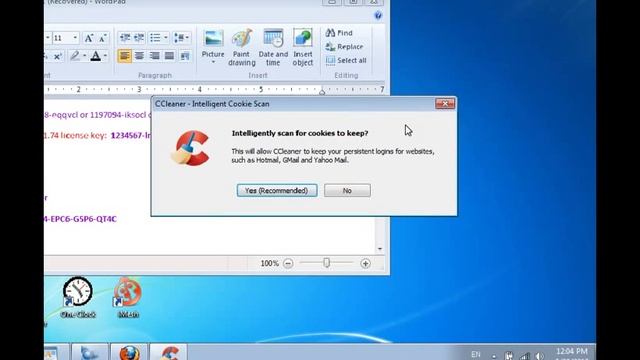This screenshot has width=640, height=360.
Task: Open the paragraph settings dialog icon
Action: click(185, 56)
